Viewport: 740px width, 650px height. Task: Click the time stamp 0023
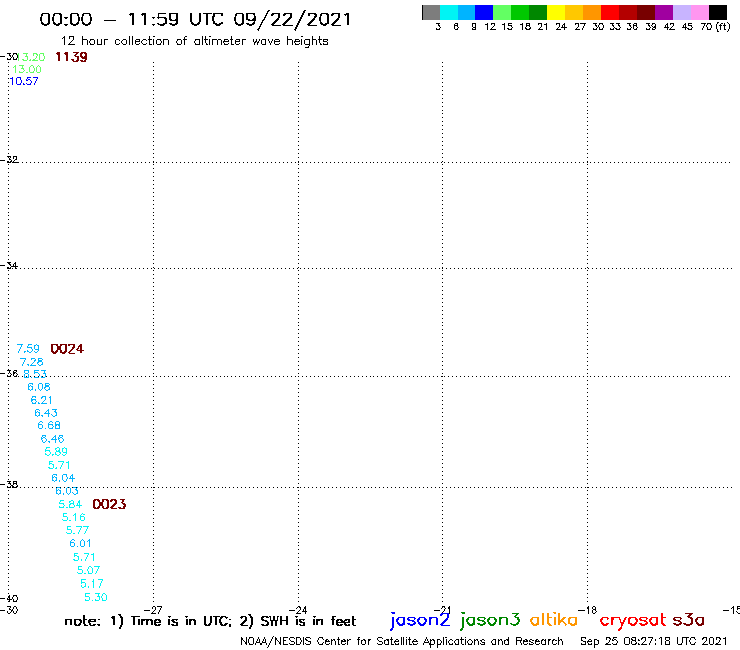[x=109, y=504]
